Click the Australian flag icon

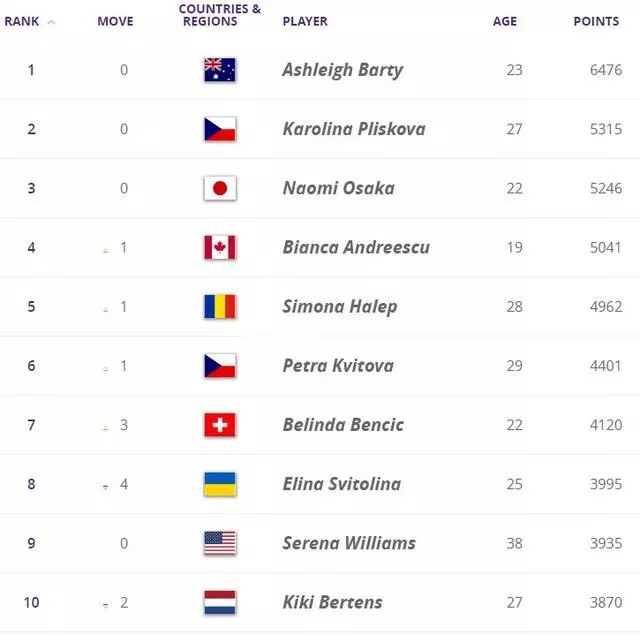coord(220,70)
